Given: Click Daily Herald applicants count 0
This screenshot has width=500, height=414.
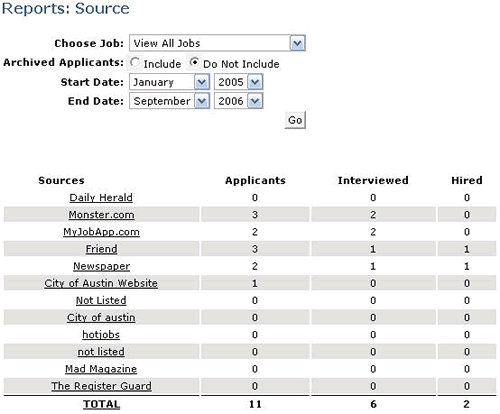Looking at the screenshot, I should pos(255,198).
